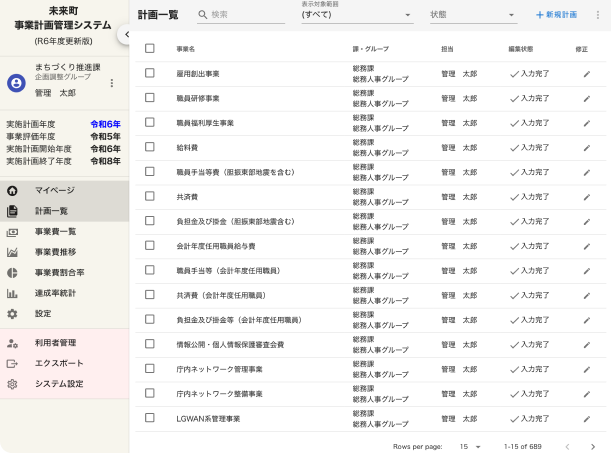
Task: Click the 事業費一覧 money icon
Action: pyautogui.click(x=12, y=232)
